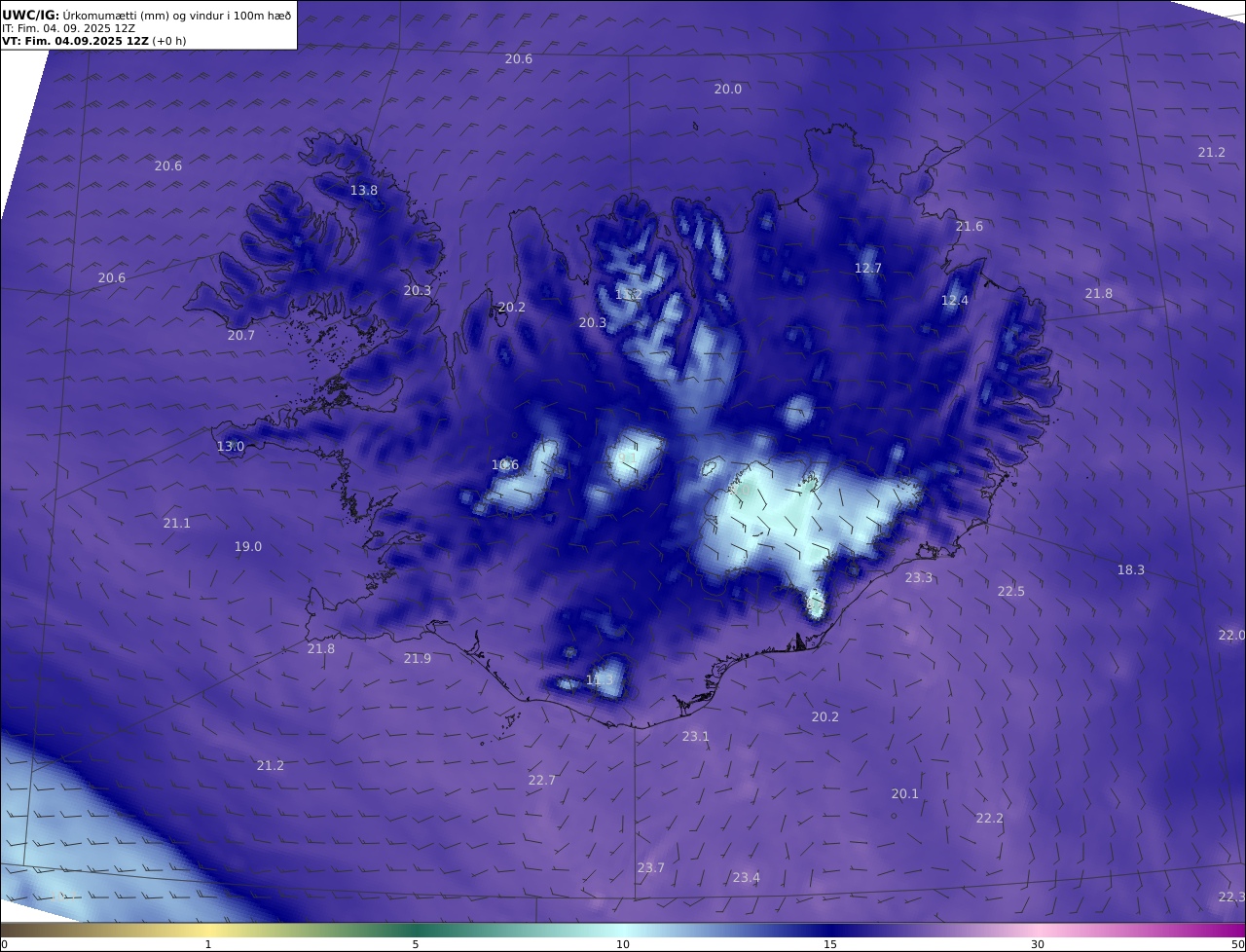Click the color scale tick label 30
Screen dimensions: 1246x952
pos(1038,944)
